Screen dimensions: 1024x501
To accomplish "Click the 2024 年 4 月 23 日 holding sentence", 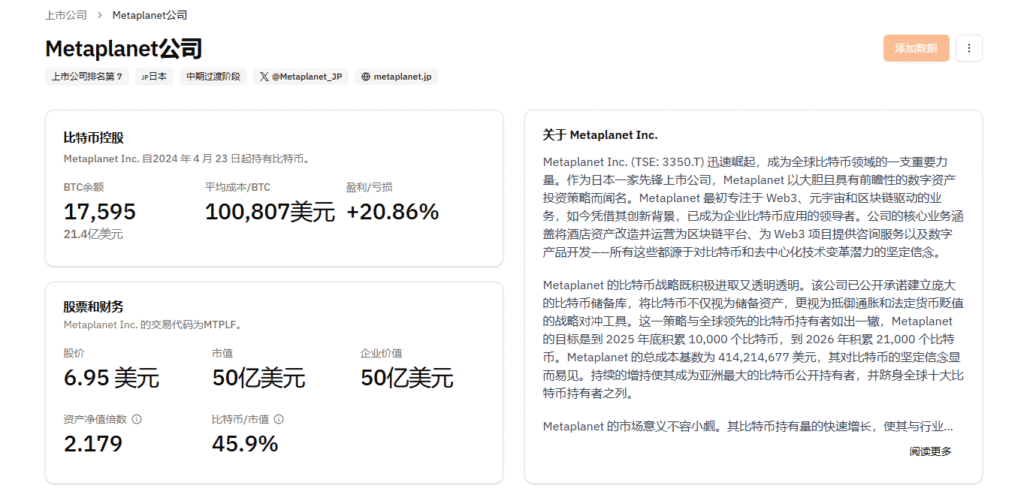I will click(186, 159).
